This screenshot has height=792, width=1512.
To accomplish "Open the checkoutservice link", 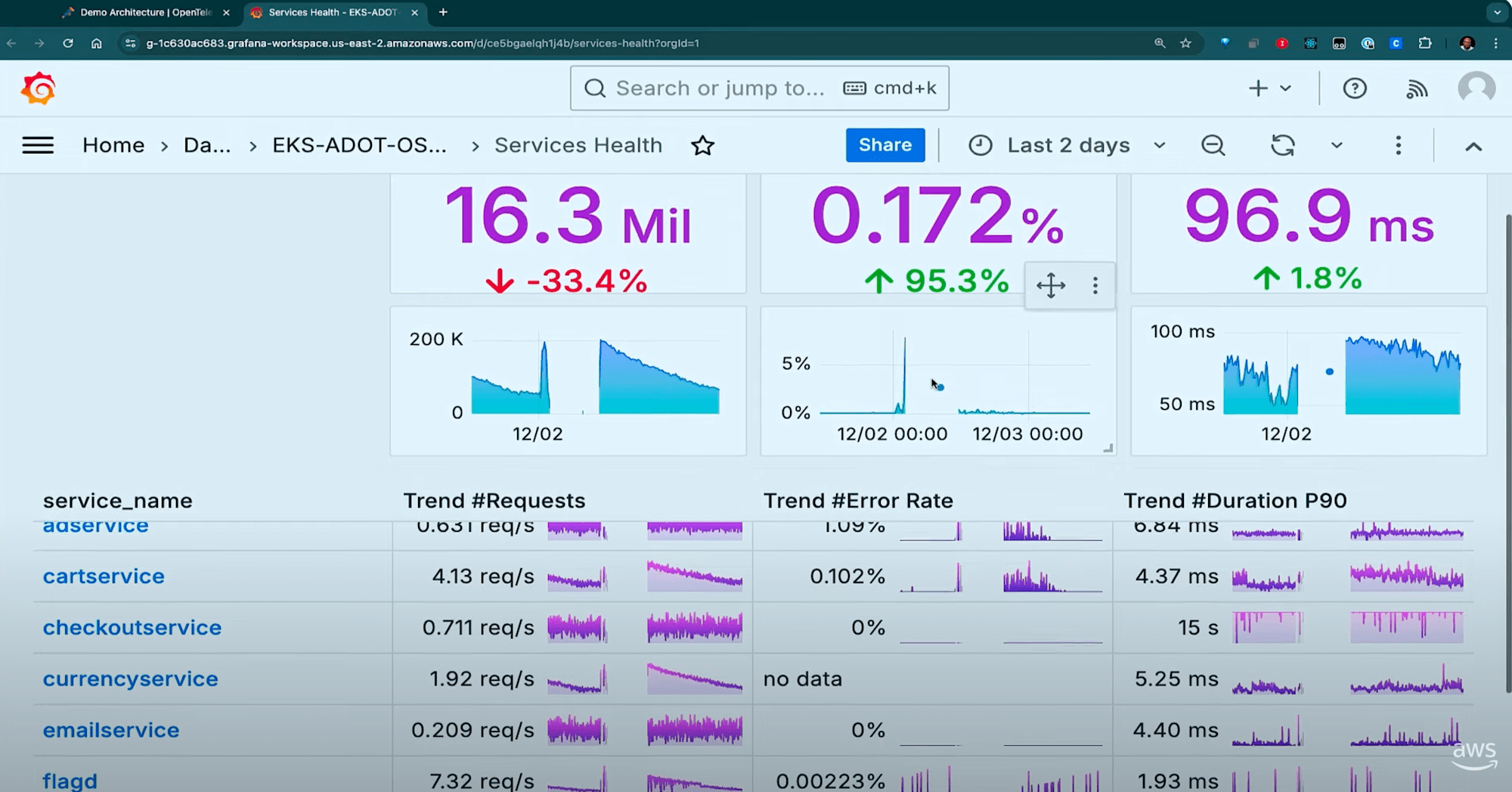I will click(x=132, y=628).
